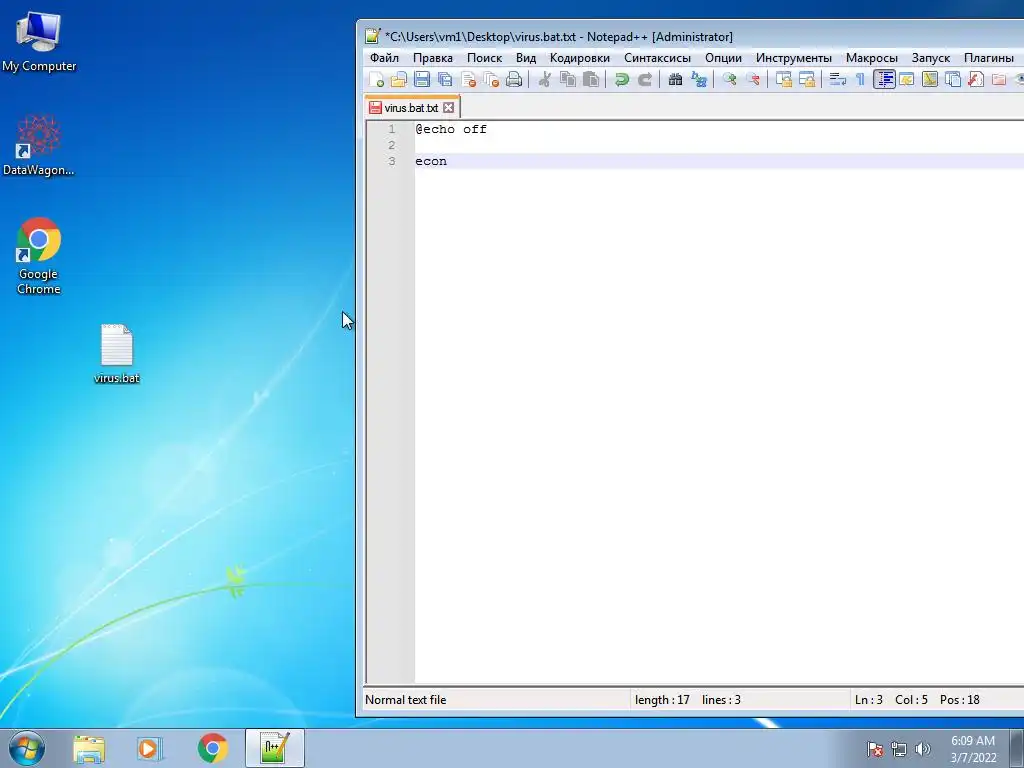
Task: Open the Опции menu
Action: coord(723,57)
